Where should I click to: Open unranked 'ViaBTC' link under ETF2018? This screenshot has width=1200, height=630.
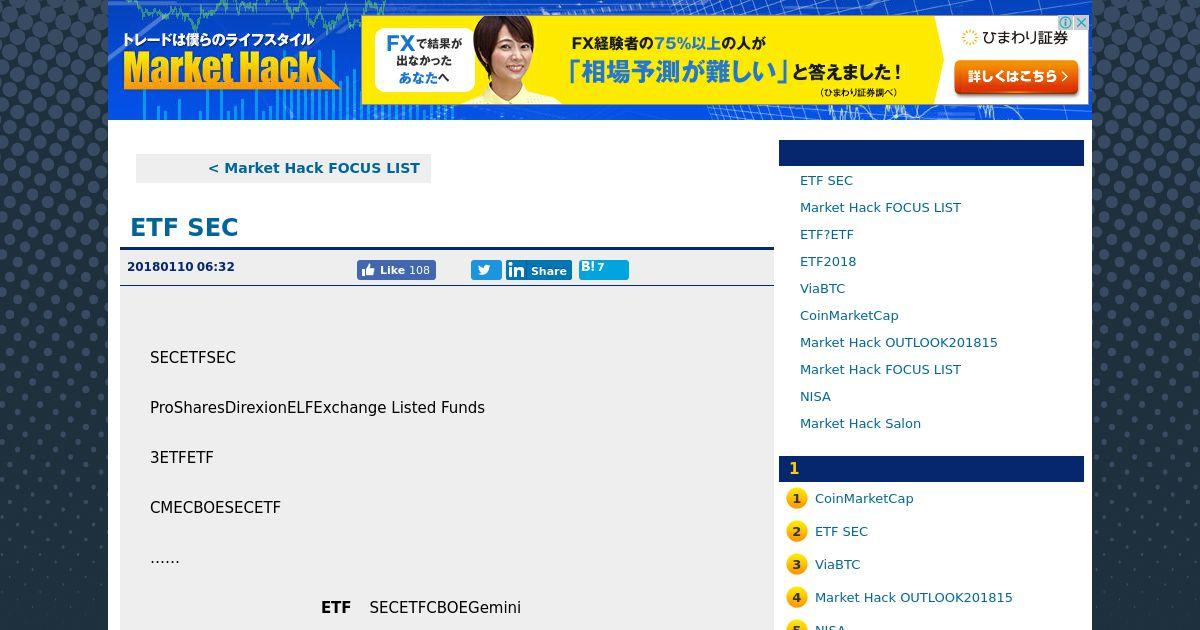(x=822, y=288)
